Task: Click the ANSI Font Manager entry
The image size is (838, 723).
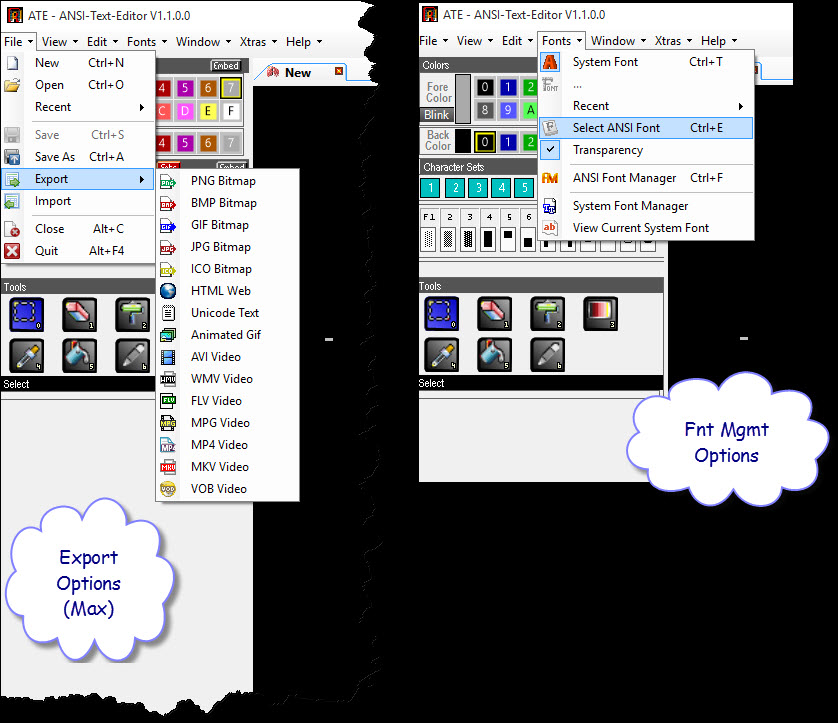Action: [x=625, y=178]
